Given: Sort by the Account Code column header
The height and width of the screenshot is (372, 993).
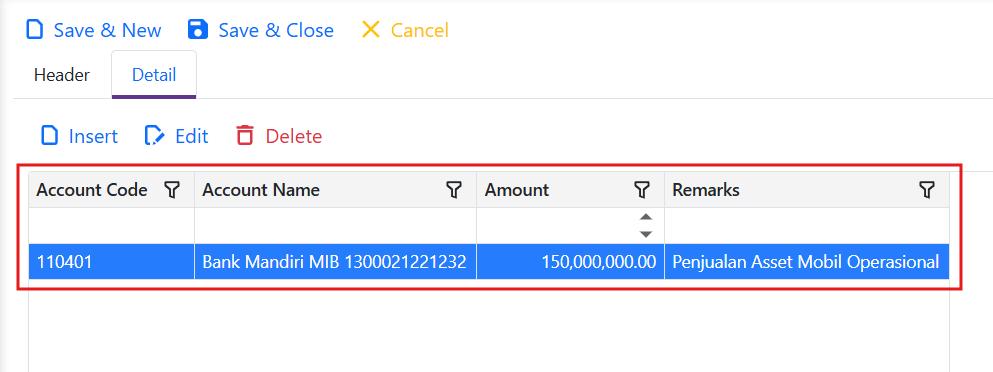Looking at the screenshot, I should point(92,189).
